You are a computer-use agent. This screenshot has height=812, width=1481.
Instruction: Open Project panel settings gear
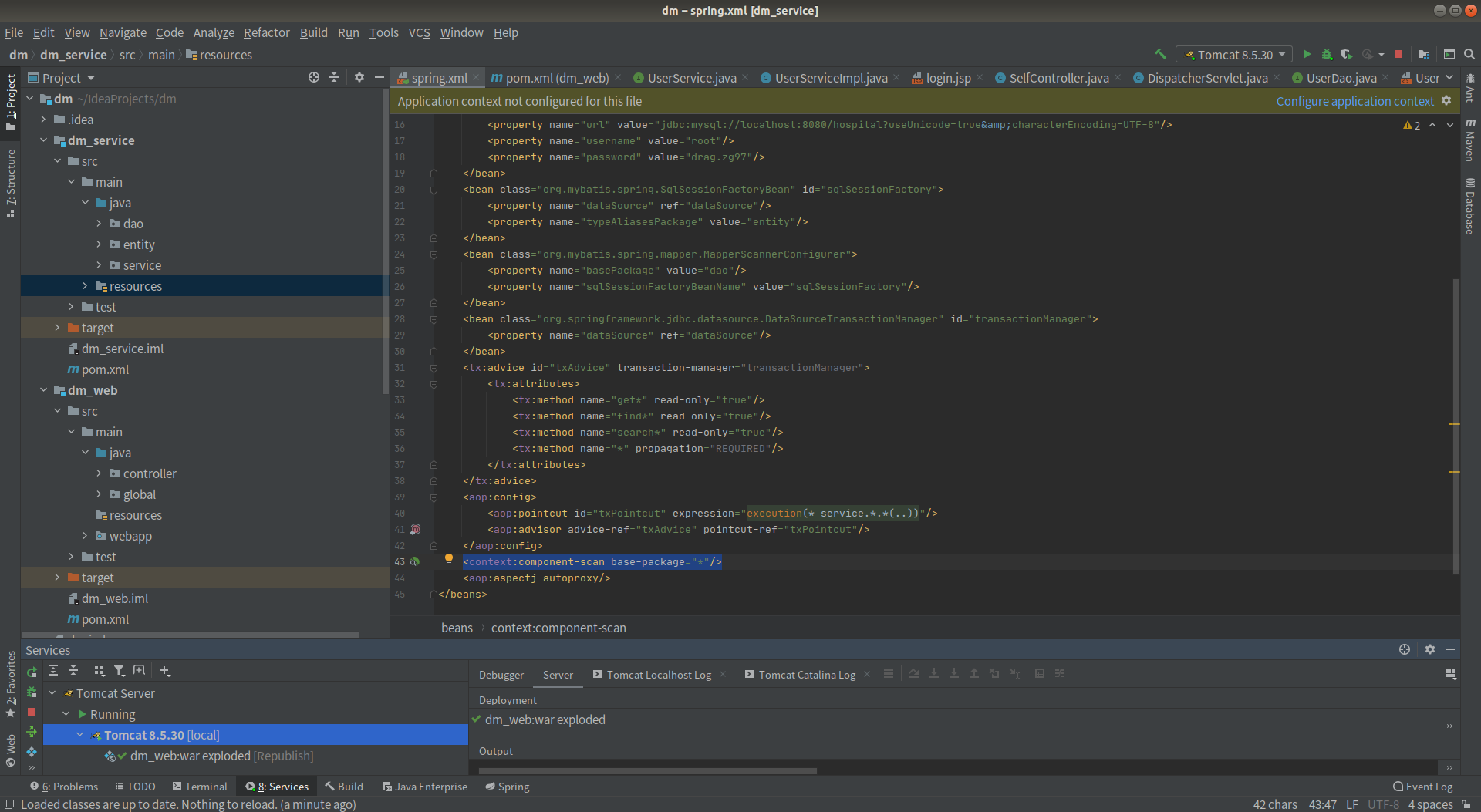tap(359, 77)
